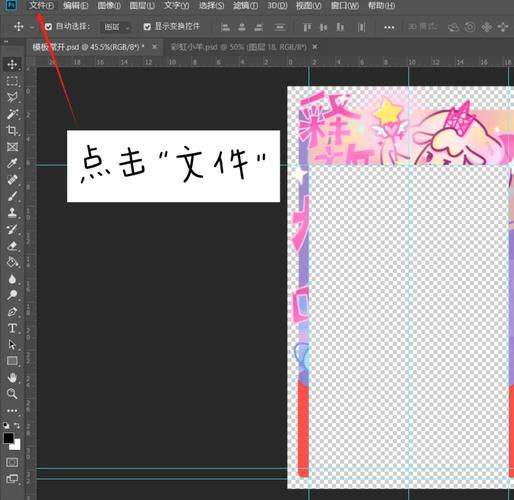Select the Pen tool

pyautogui.click(x=12, y=312)
